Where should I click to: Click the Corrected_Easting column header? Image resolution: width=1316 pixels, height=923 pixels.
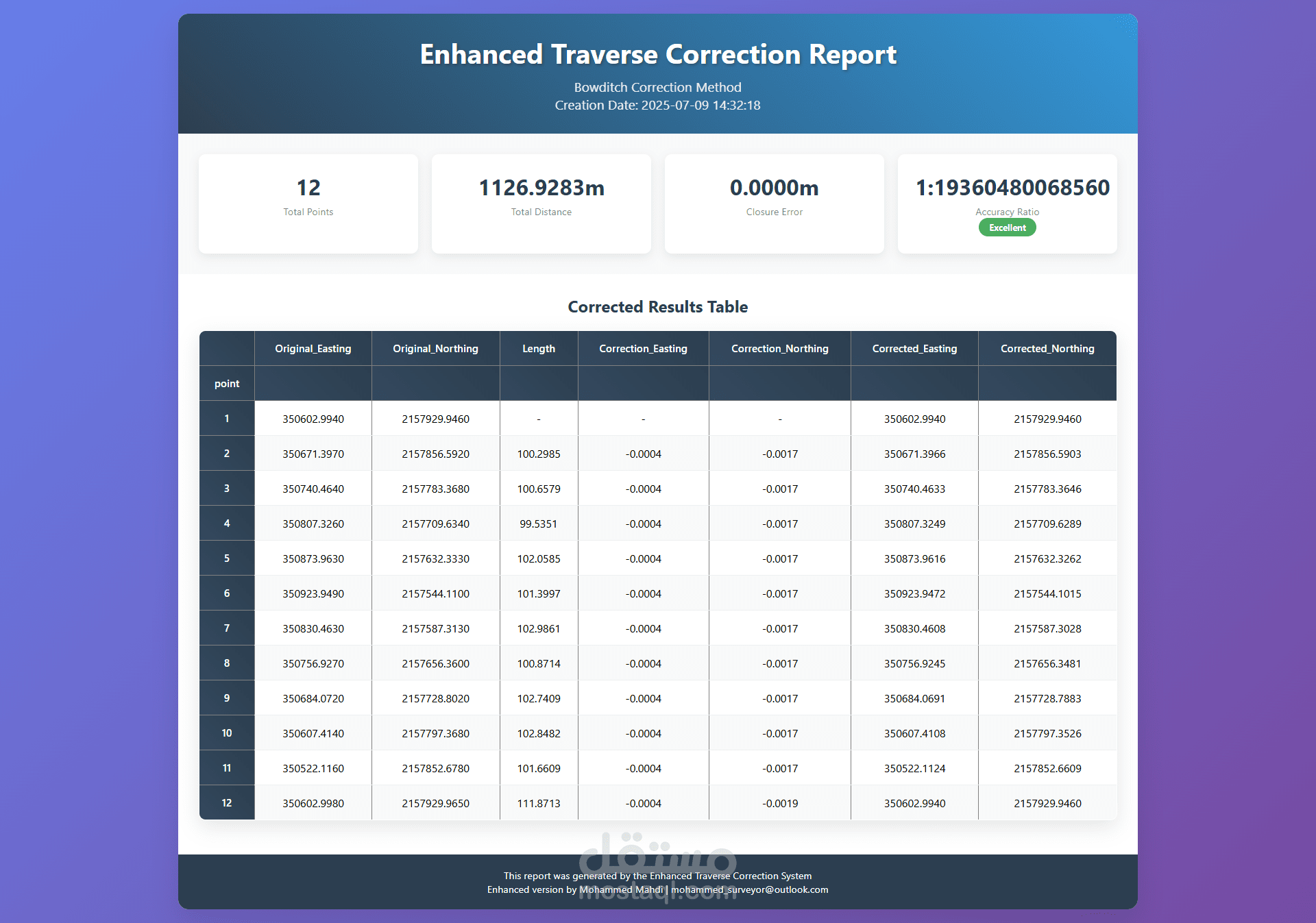pyautogui.click(x=914, y=349)
